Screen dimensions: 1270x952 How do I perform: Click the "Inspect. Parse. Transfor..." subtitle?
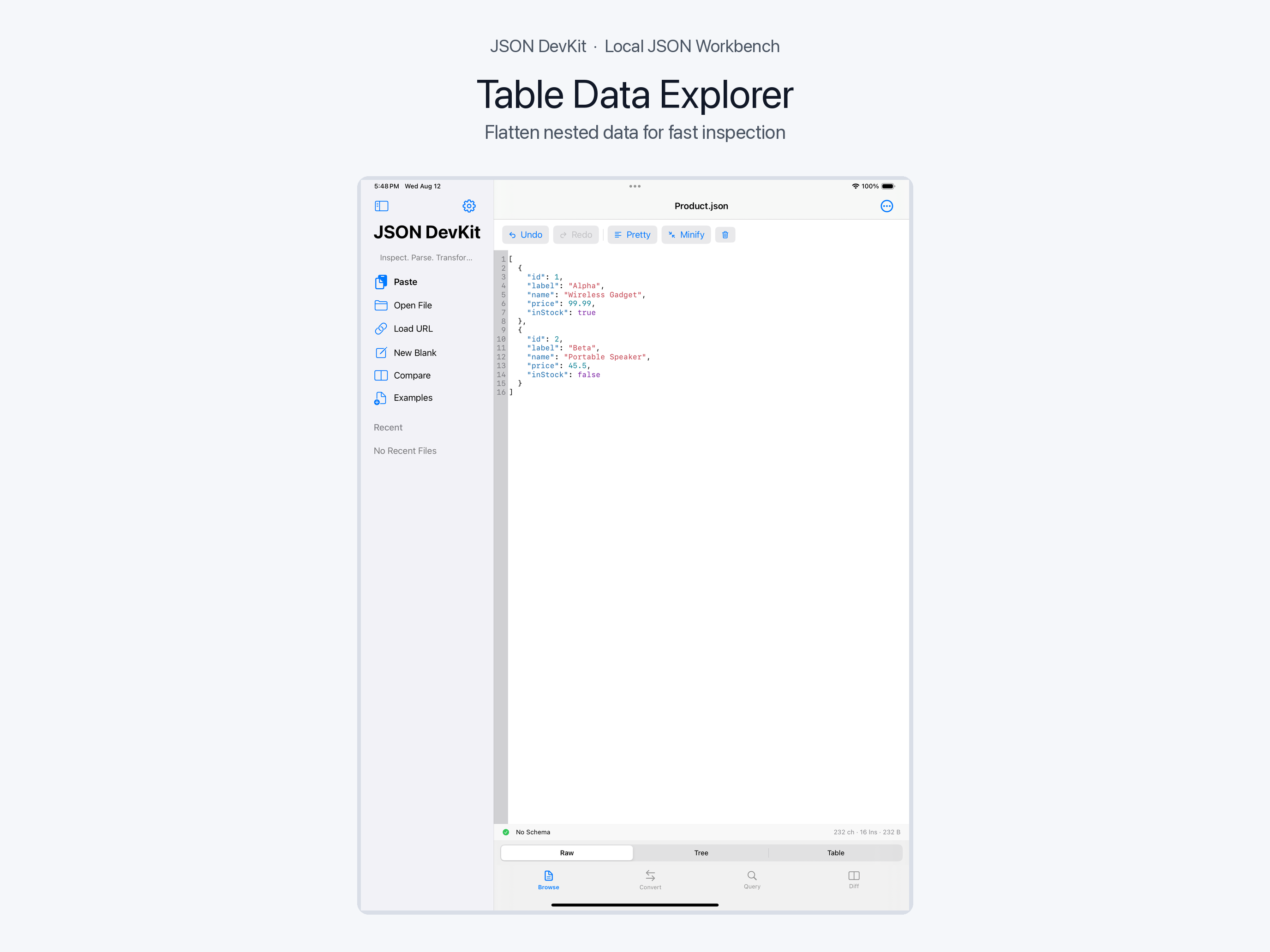426,258
